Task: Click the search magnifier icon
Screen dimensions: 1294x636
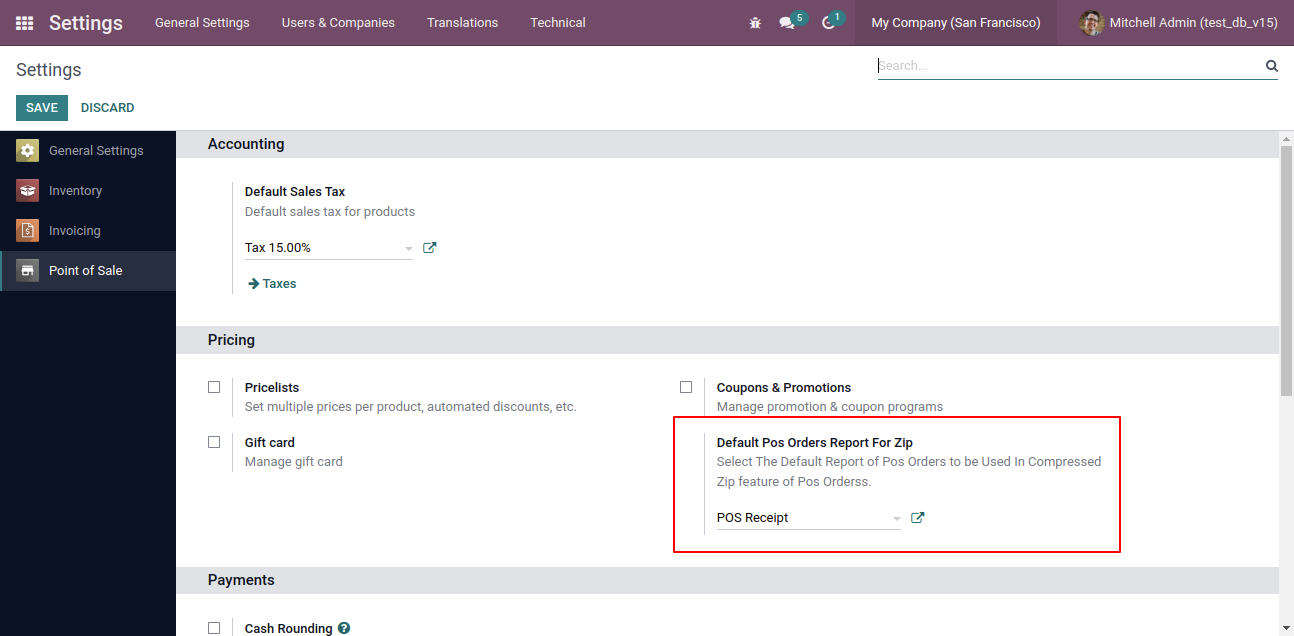Action: [x=1271, y=66]
